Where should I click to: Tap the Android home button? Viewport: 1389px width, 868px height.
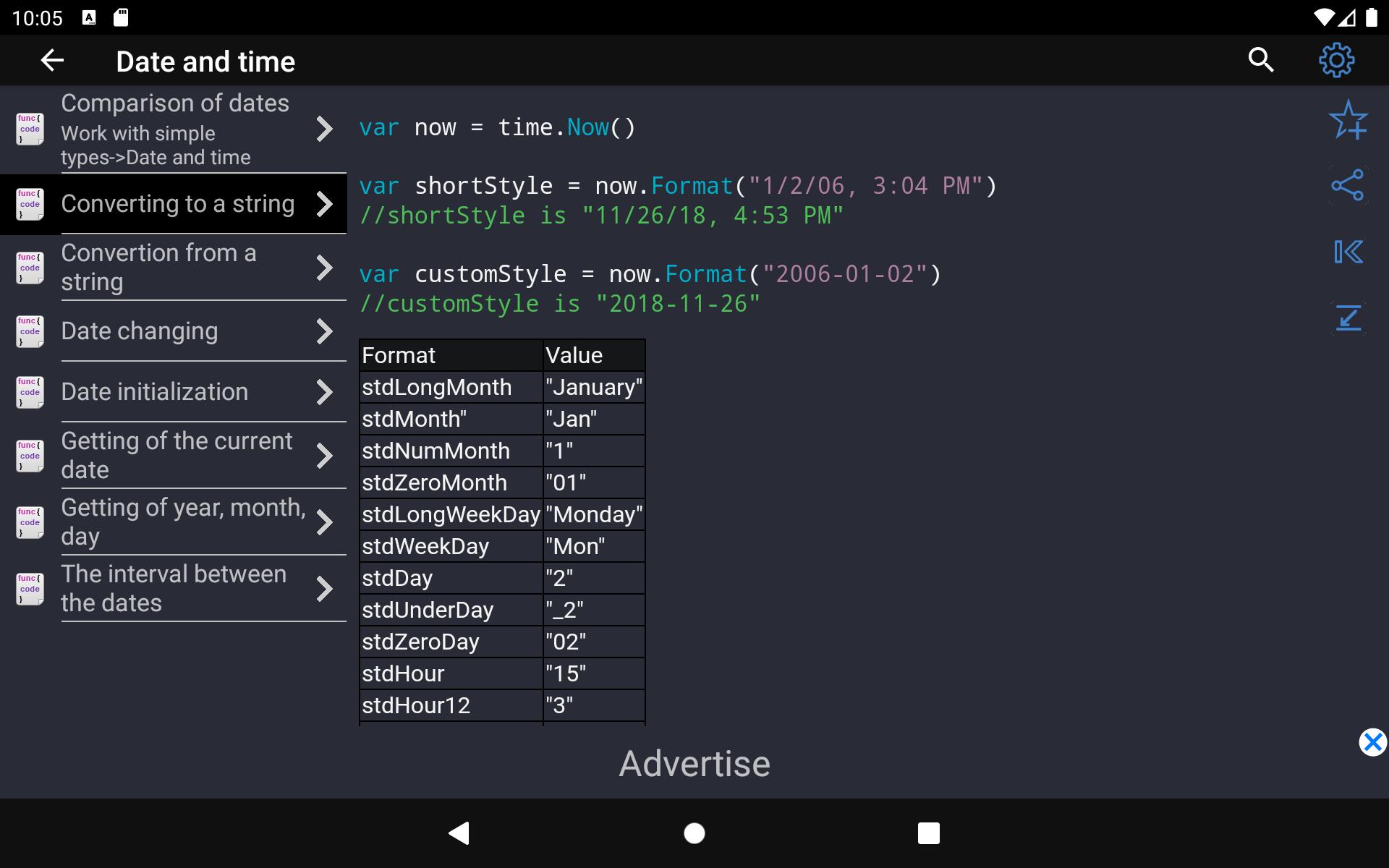coord(694,833)
